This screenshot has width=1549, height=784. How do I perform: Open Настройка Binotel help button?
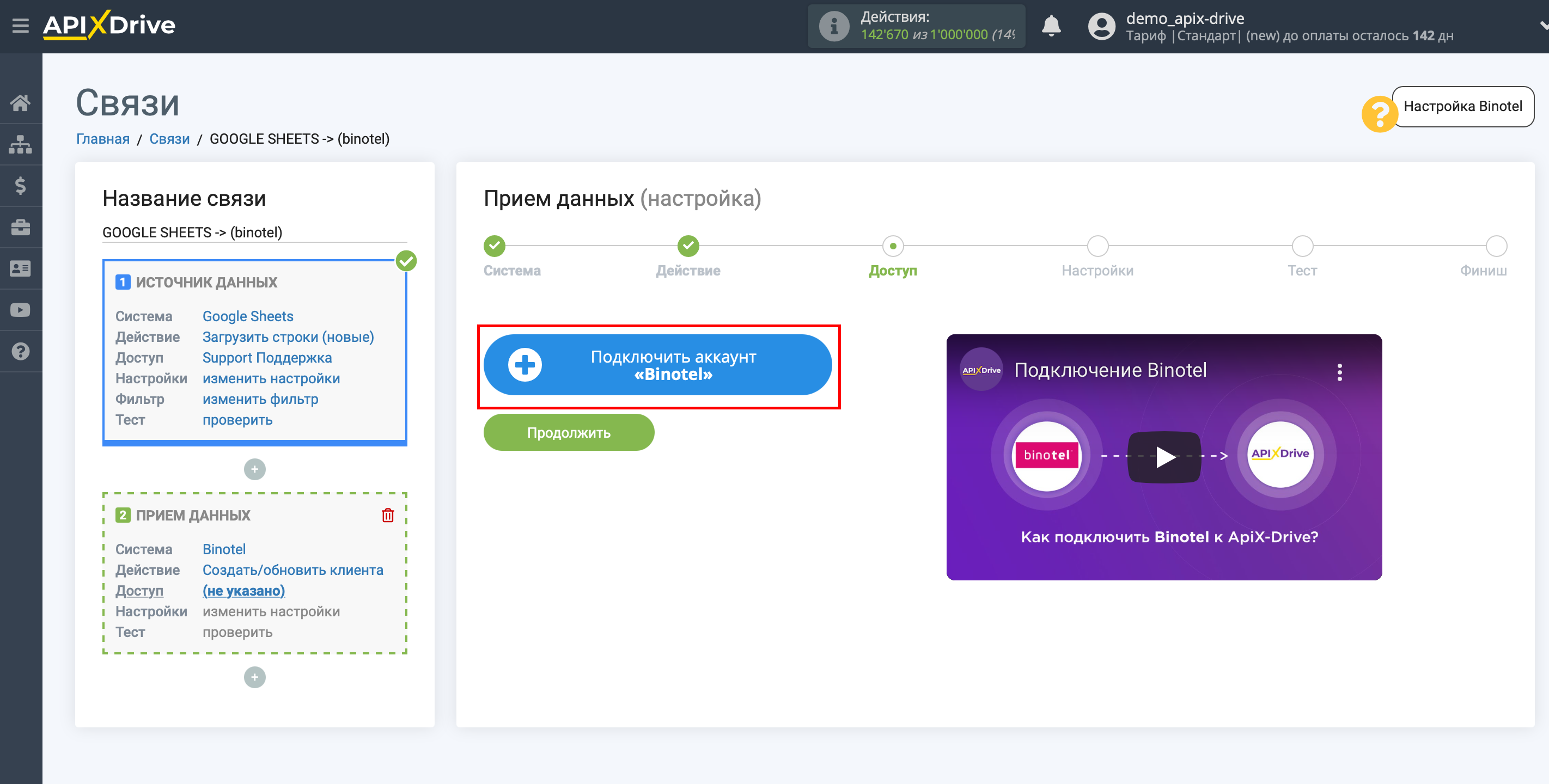1462,106
